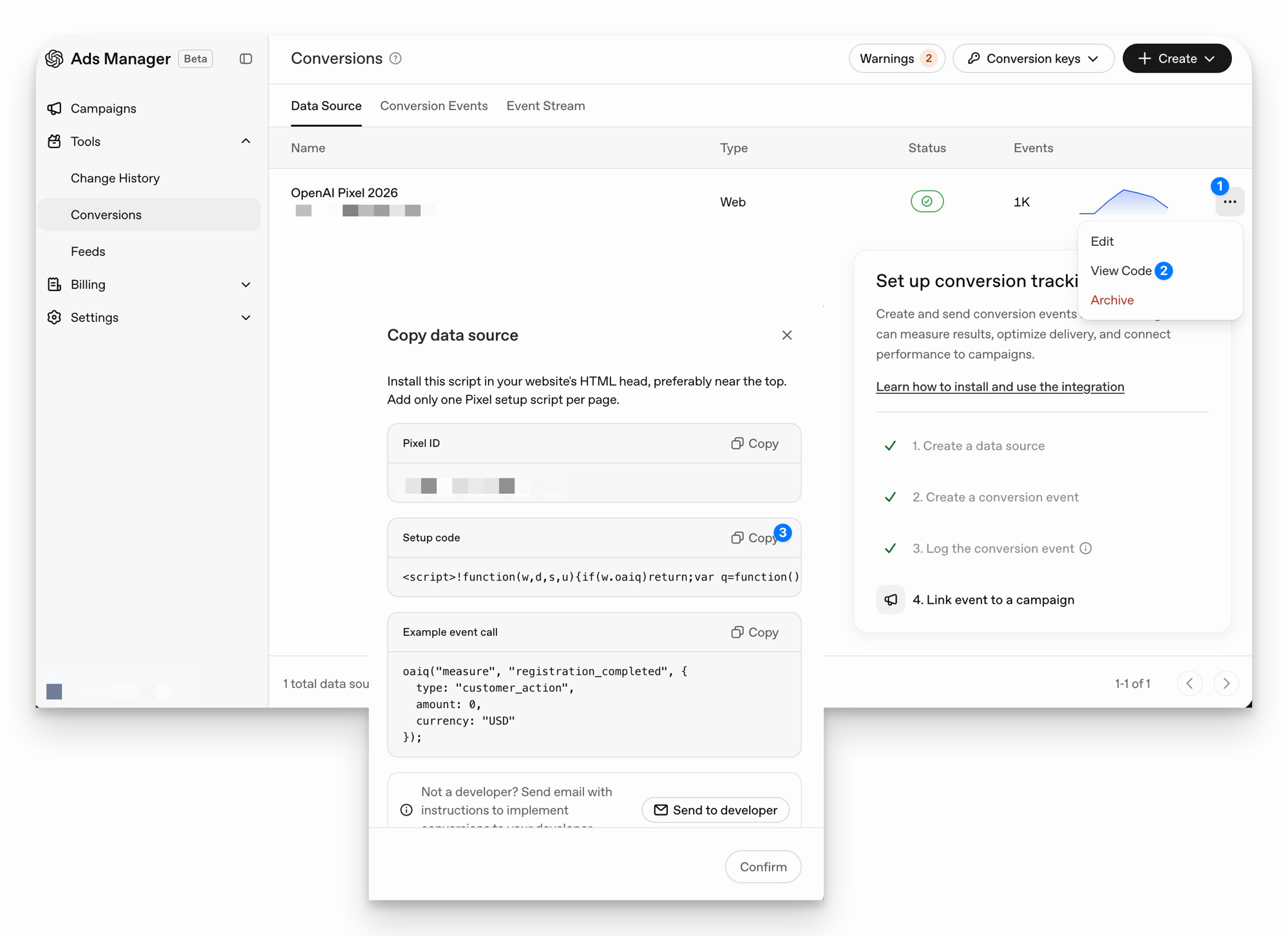Click the Settings gear icon
Screen dimensions: 1288x936
[55, 317]
